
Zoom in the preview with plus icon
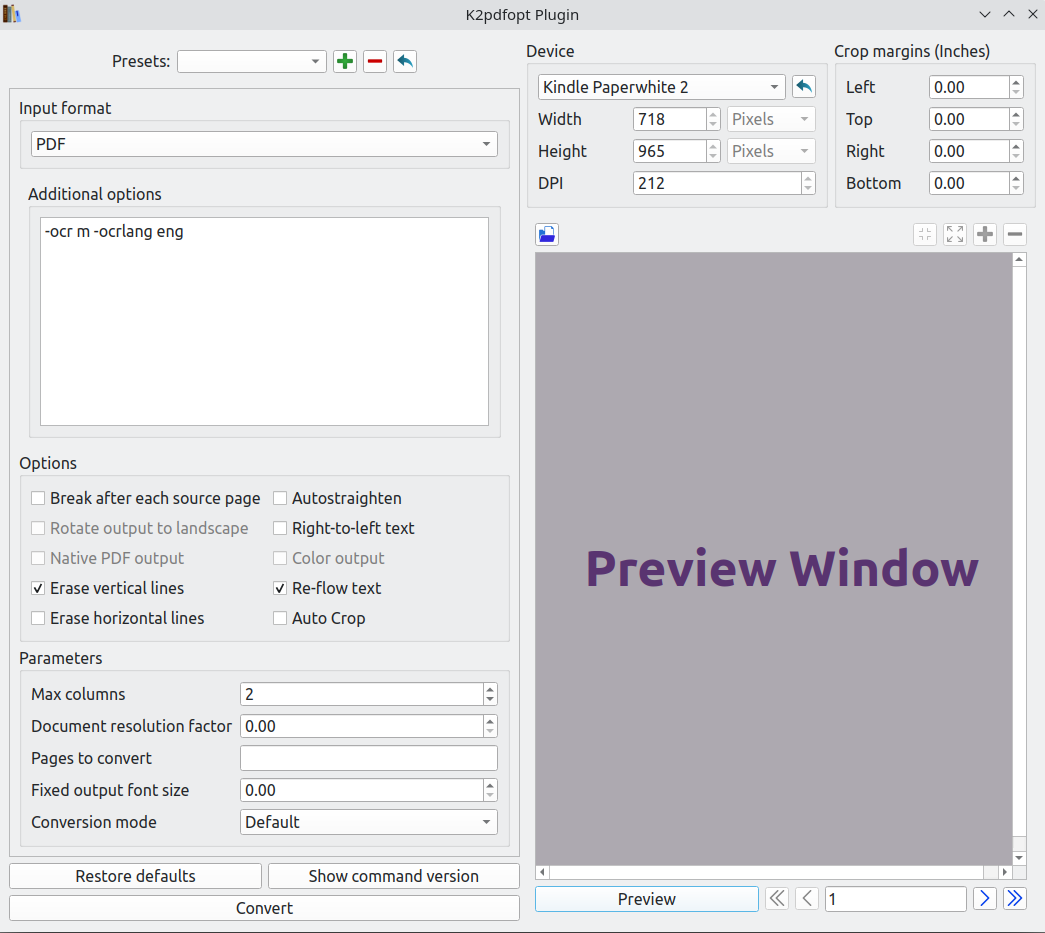pos(985,234)
